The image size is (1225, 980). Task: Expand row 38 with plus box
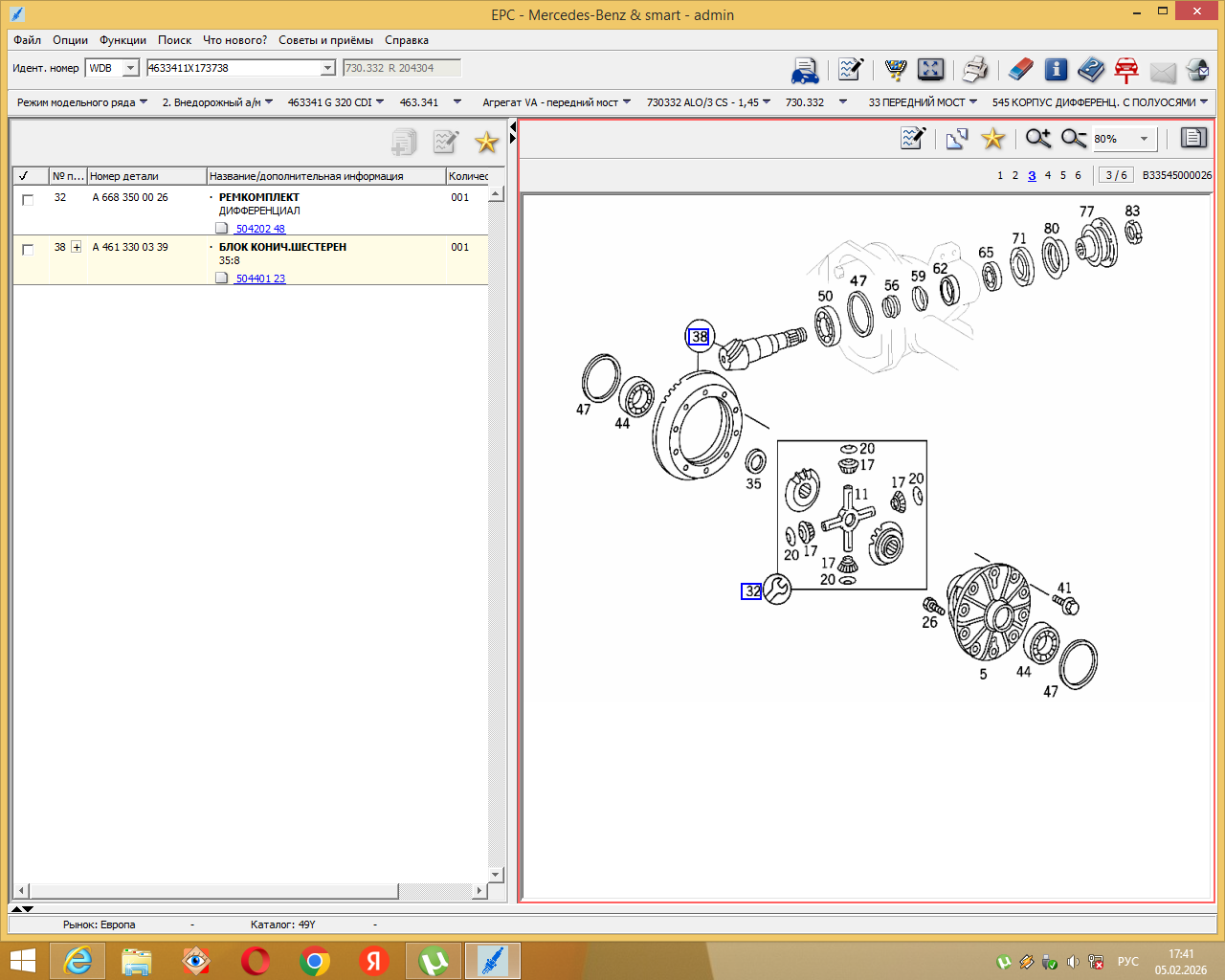(76, 247)
